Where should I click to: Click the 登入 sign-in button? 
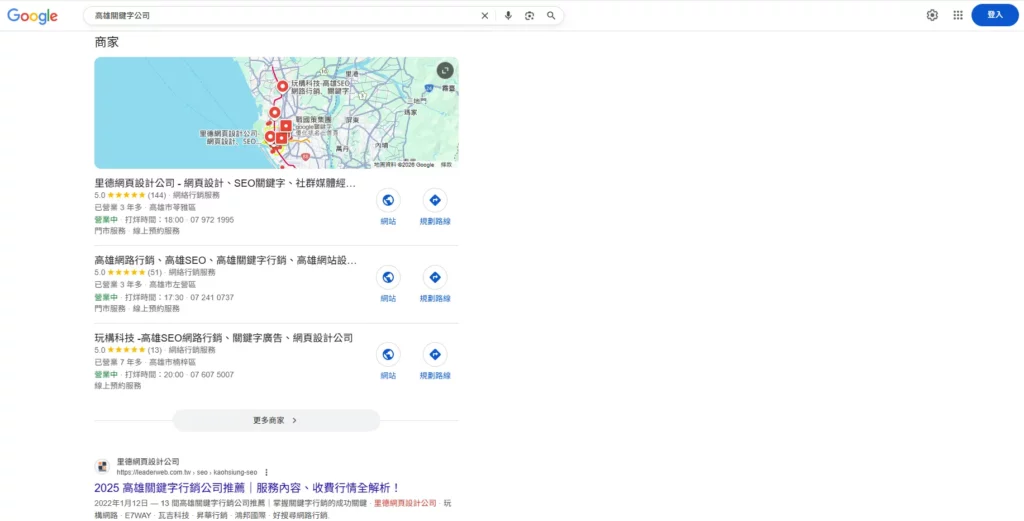tap(995, 15)
